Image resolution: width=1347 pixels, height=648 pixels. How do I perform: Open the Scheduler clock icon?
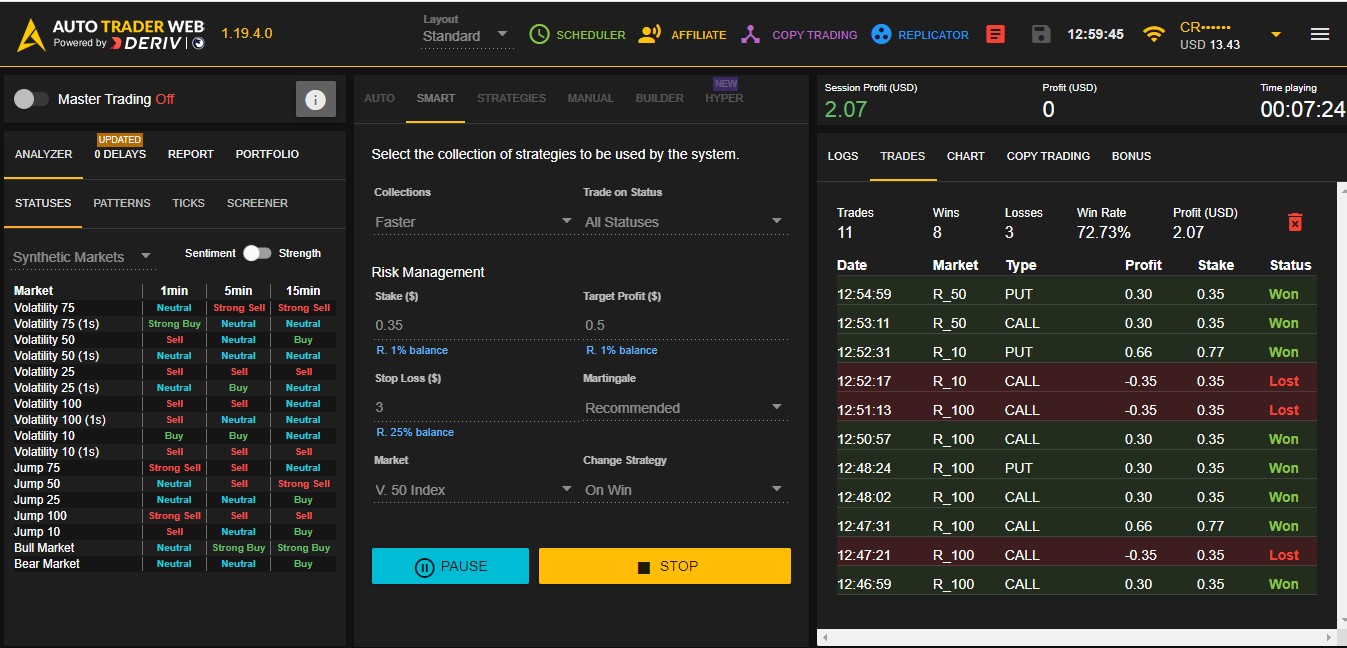(x=539, y=34)
